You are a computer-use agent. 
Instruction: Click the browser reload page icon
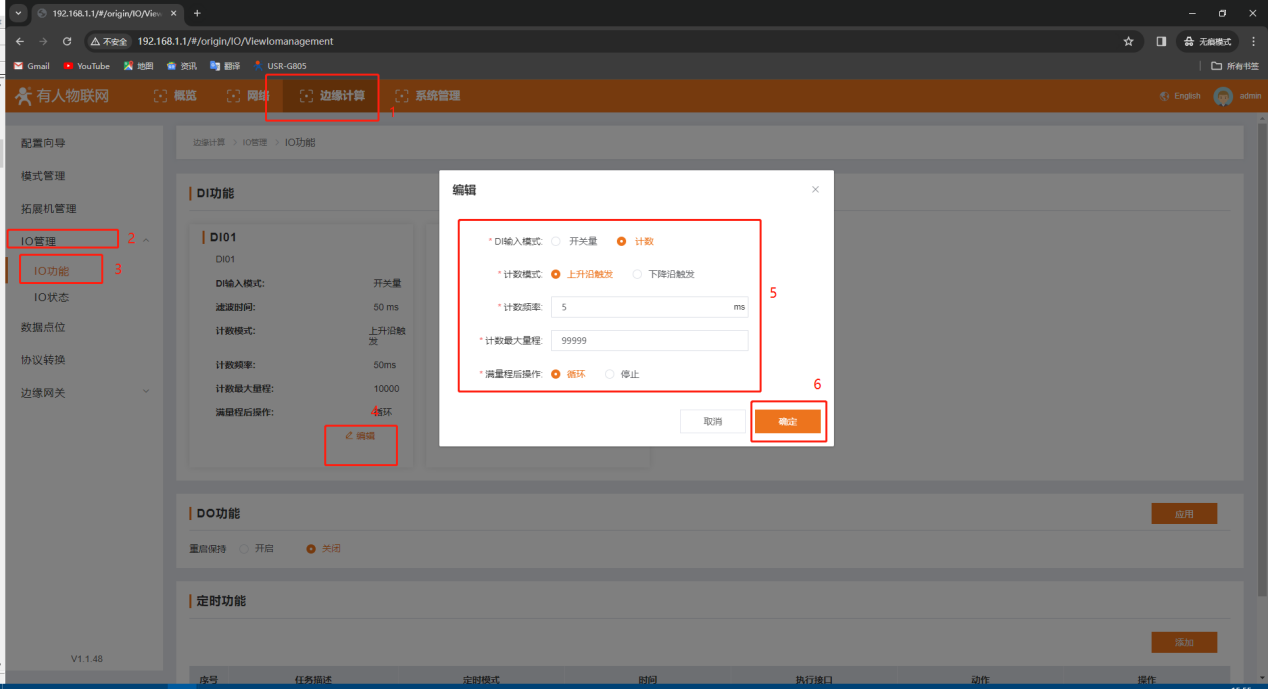tap(67, 41)
